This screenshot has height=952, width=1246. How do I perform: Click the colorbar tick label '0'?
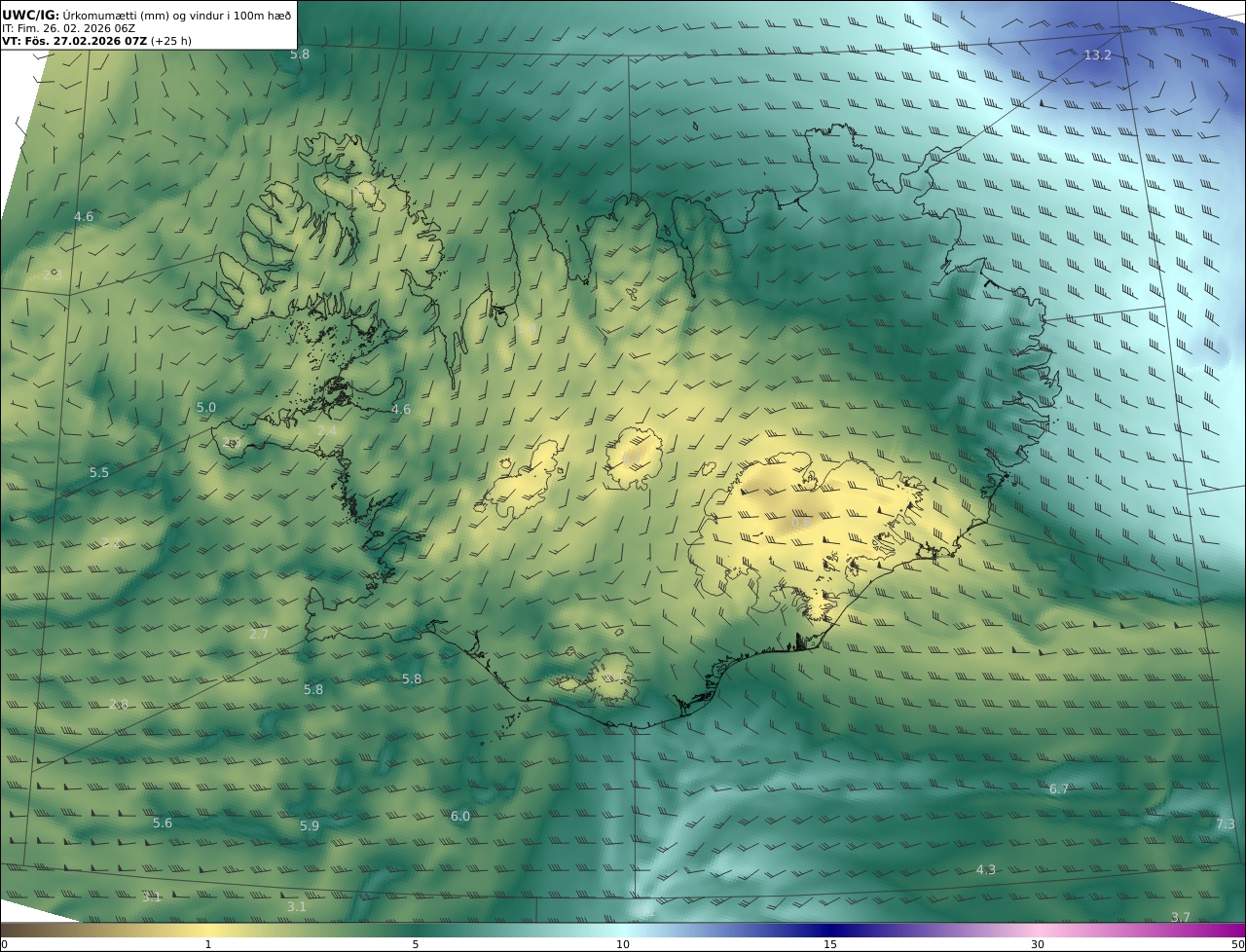[x=4, y=944]
